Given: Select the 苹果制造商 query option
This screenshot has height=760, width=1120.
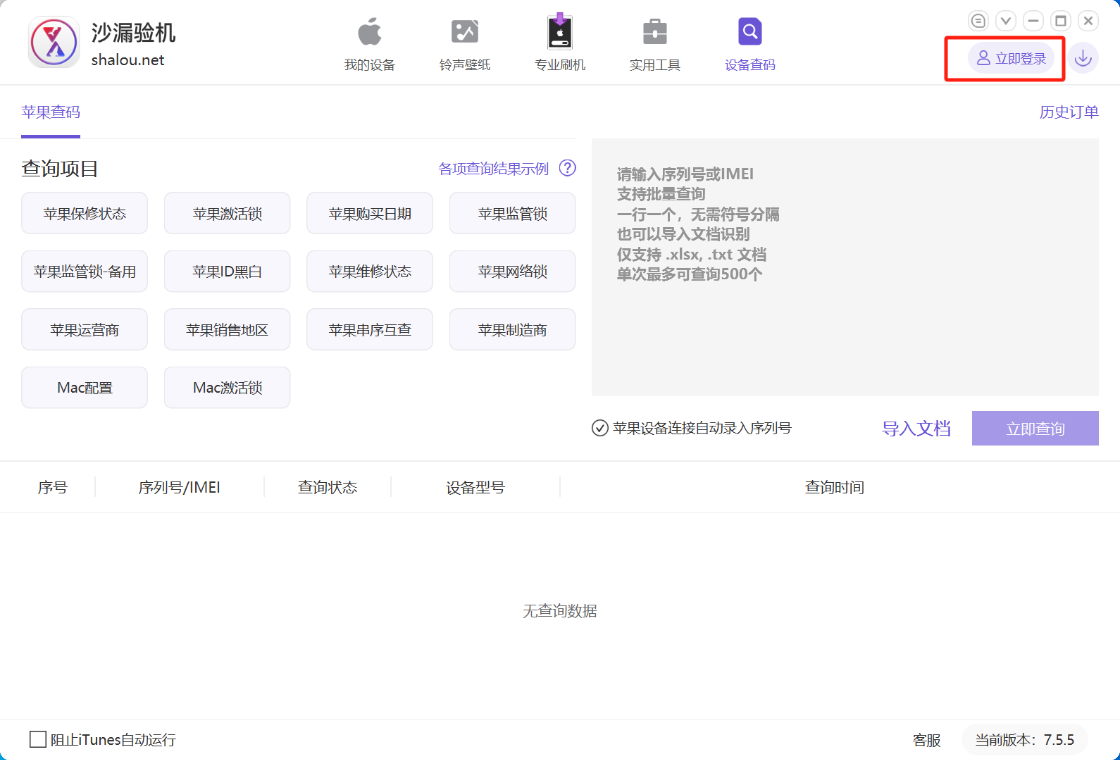Looking at the screenshot, I should tap(512, 329).
